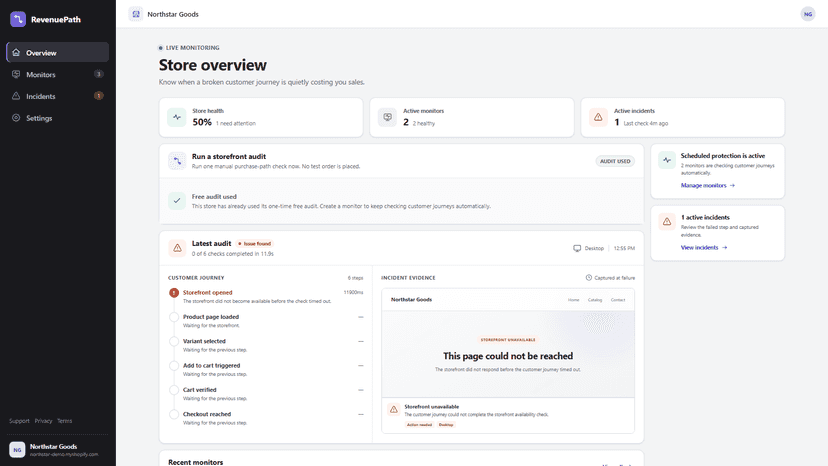Open the Support link
This screenshot has width=828, height=466.
(19, 421)
